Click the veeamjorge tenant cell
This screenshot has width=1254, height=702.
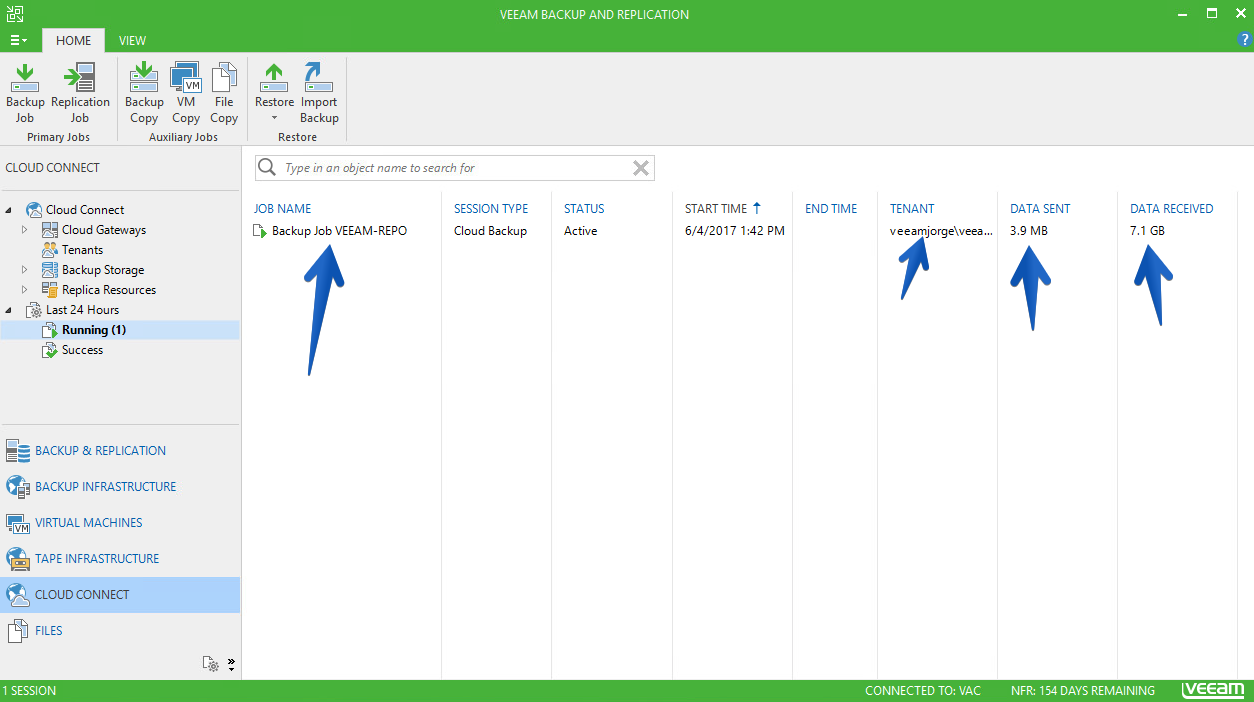click(x=941, y=231)
